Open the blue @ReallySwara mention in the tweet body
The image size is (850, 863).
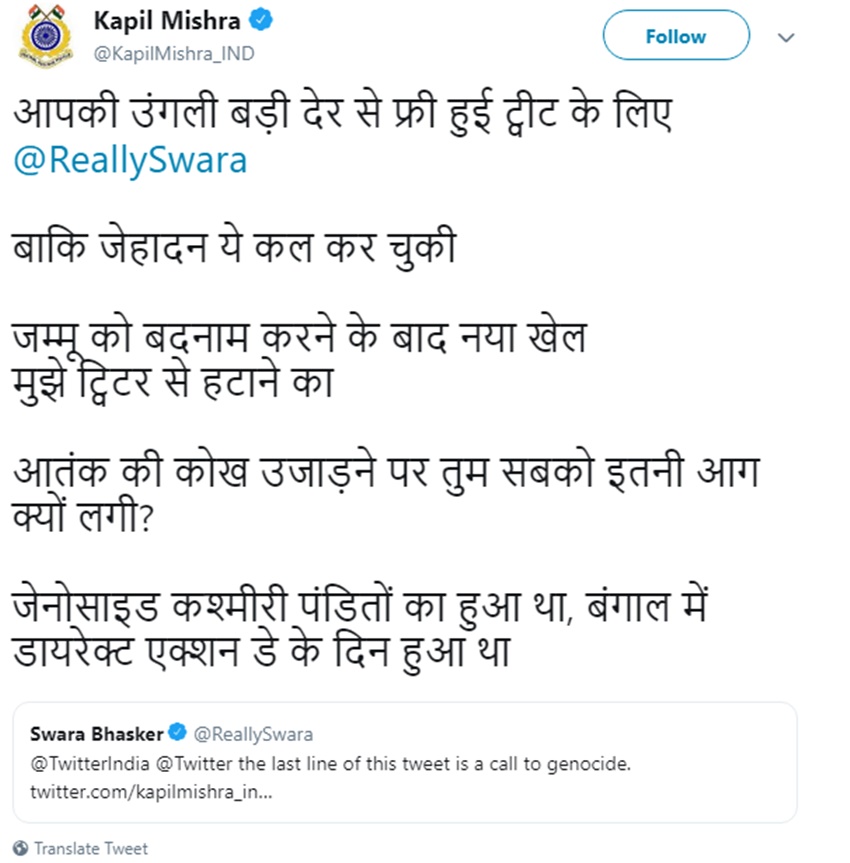coord(130,160)
